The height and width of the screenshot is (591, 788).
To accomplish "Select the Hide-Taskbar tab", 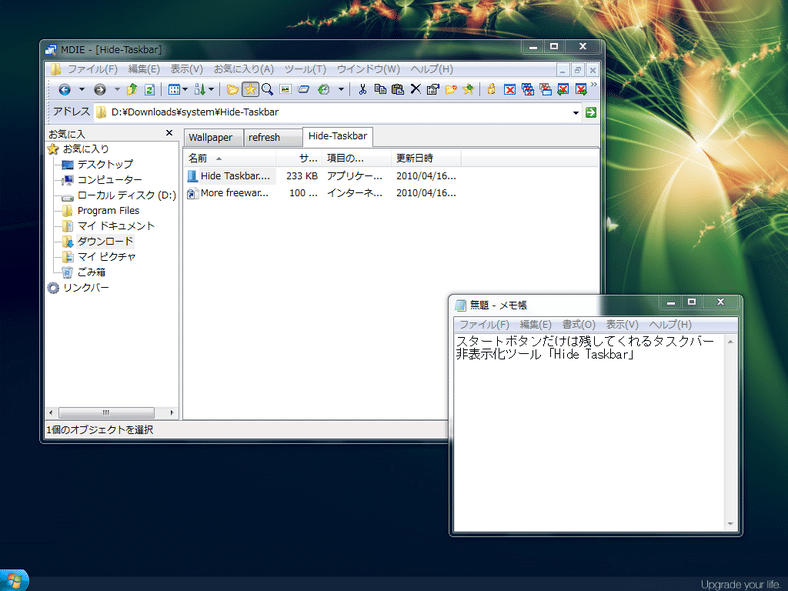I will [338, 136].
